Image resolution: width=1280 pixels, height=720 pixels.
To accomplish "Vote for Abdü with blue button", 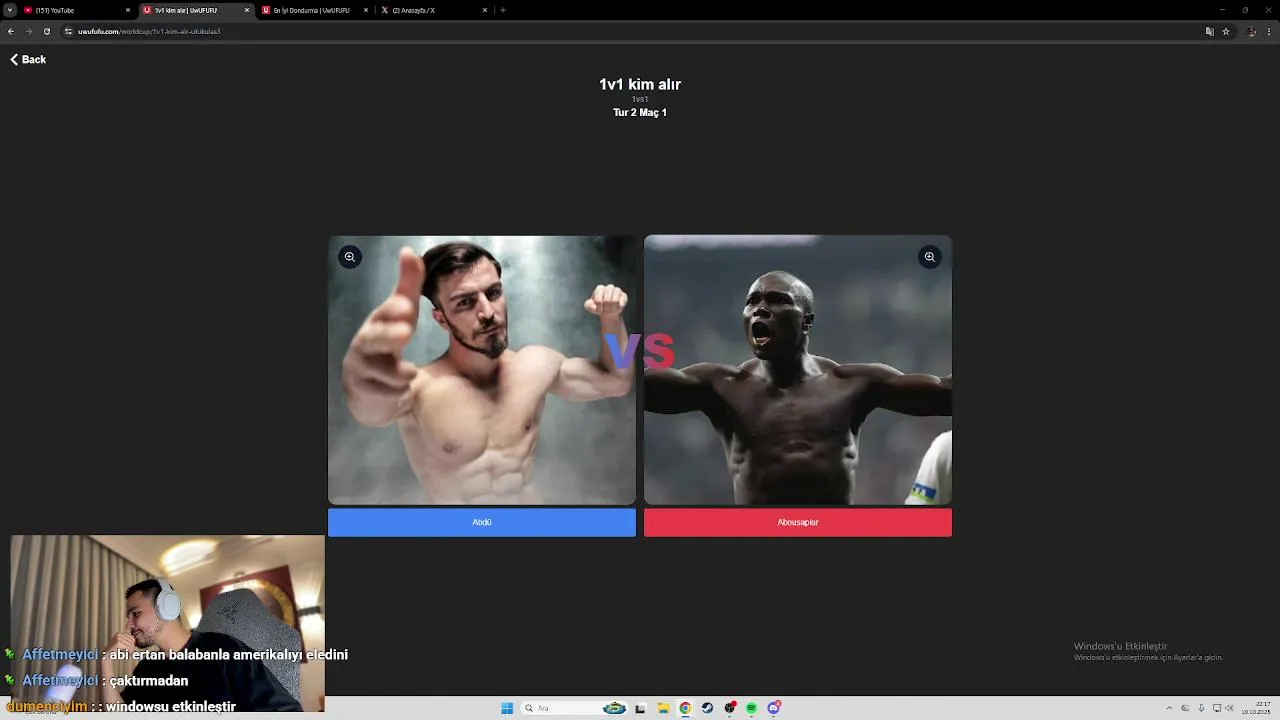I will click(x=482, y=522).
